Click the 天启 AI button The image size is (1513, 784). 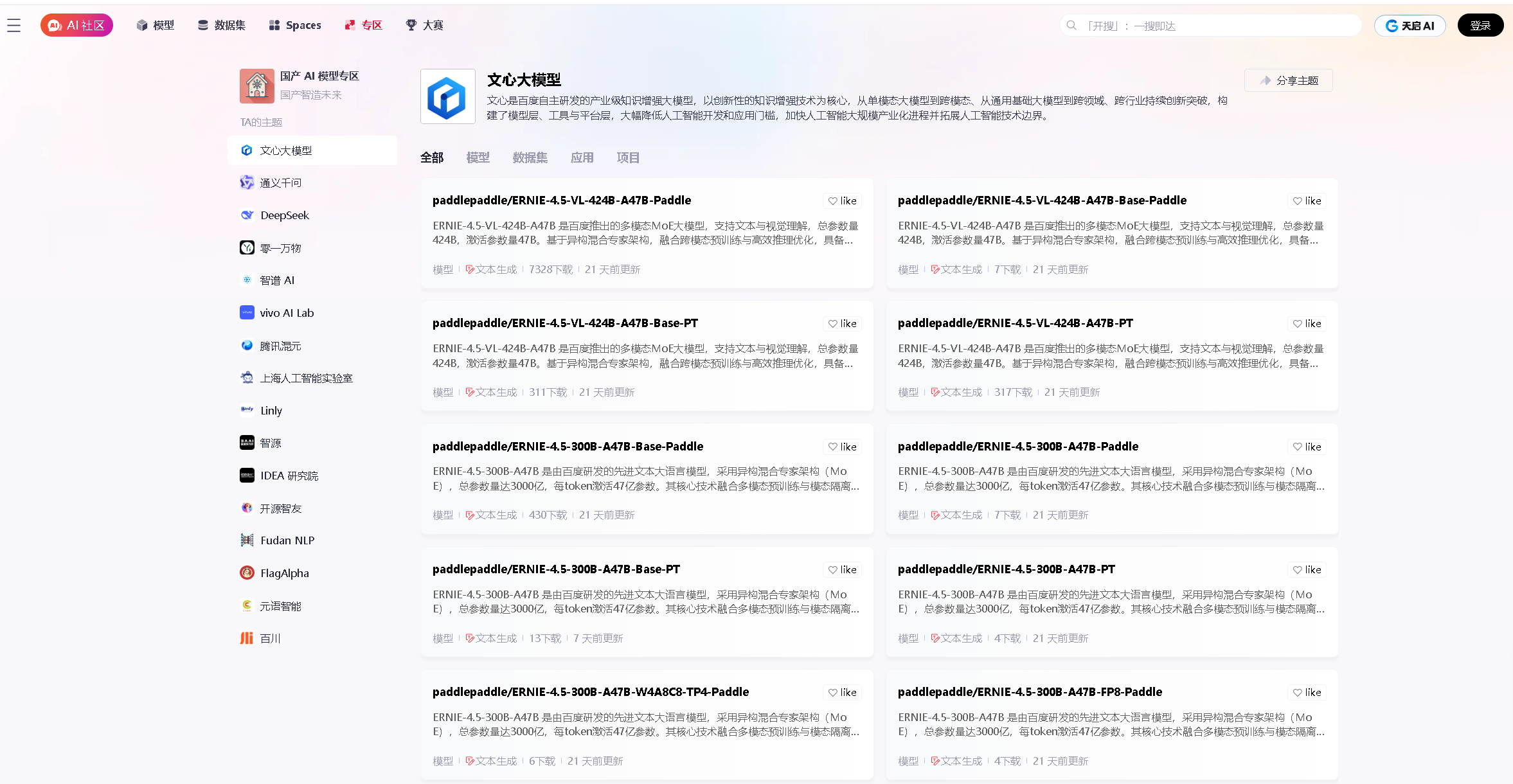(1410, 26)
